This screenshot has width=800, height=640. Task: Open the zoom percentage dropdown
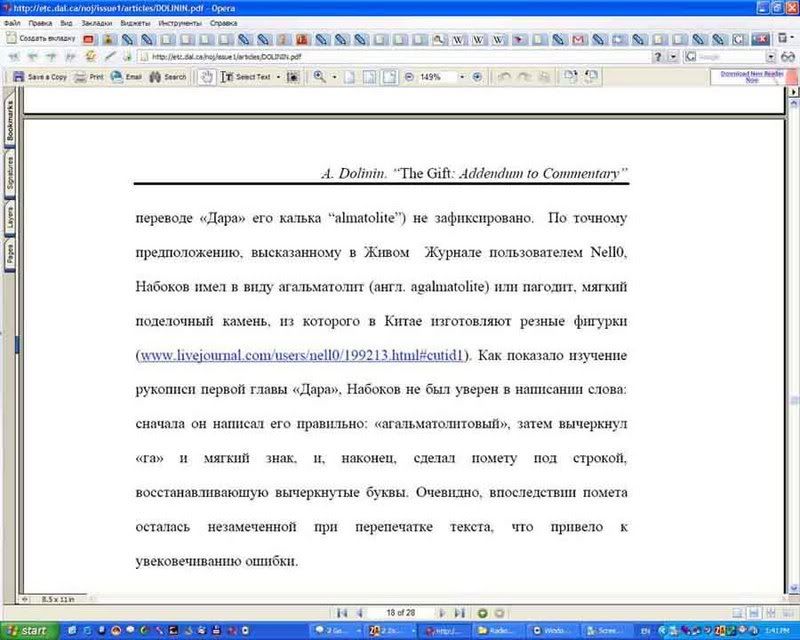461,77
